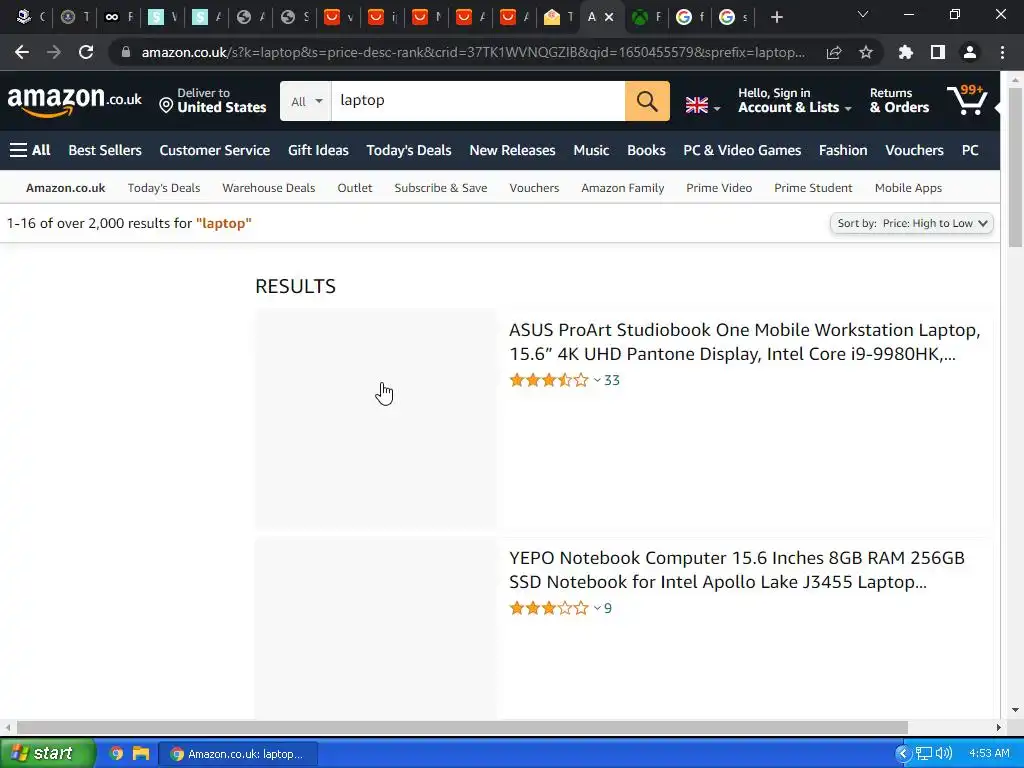The image size is (1024, 768).
Task: Click ASUS ProArt product image placeholder
Action: (376, 418)
